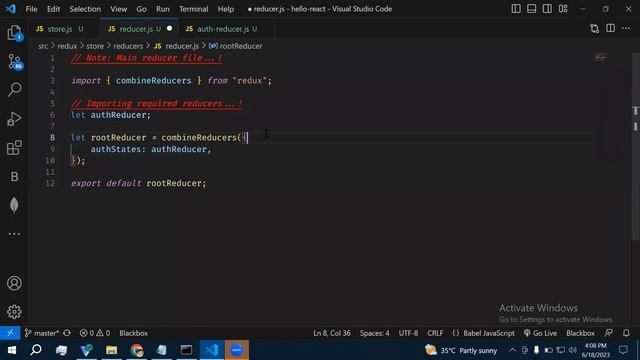
Task: Open problems errors and warnings indicator
Action: [95, 333]
